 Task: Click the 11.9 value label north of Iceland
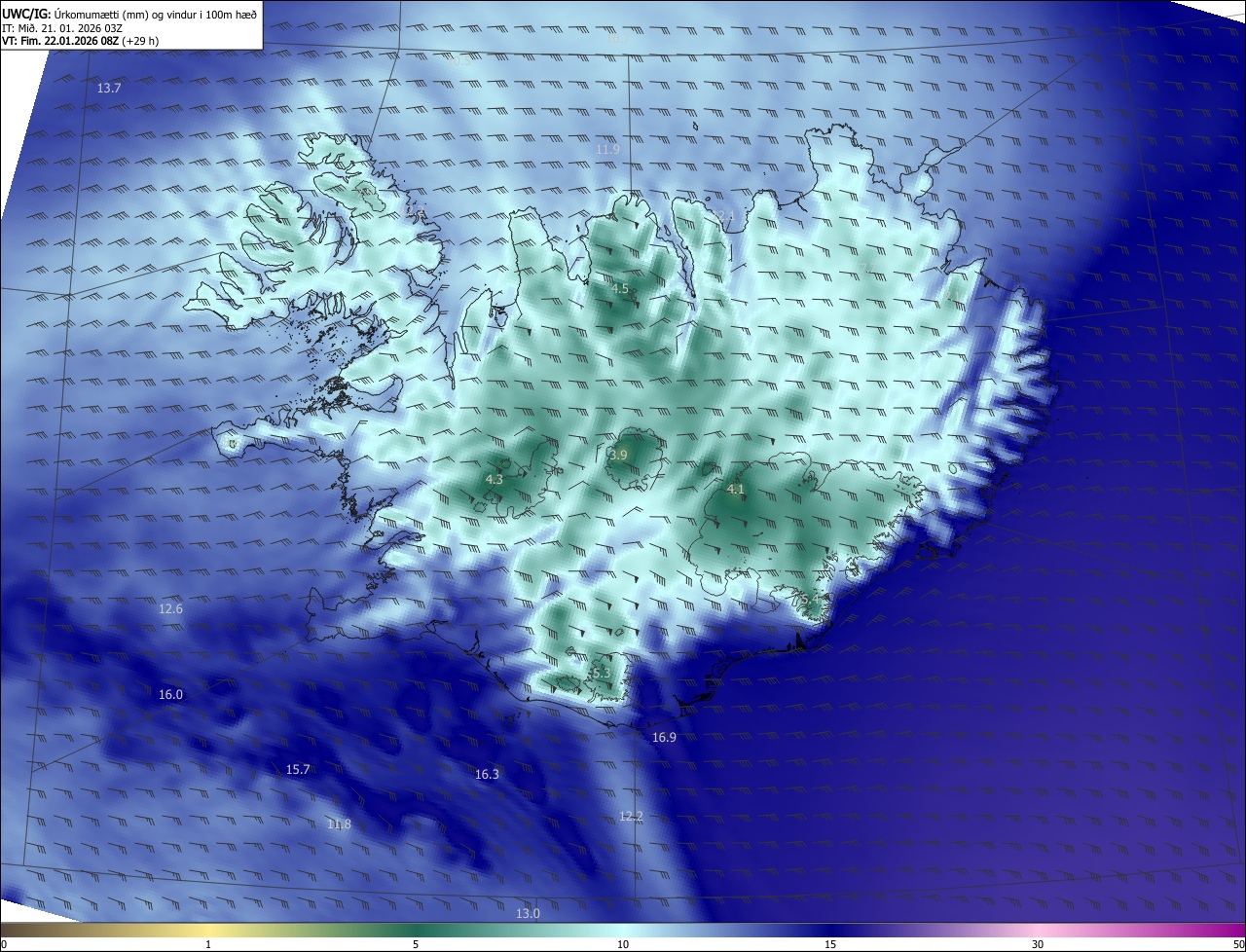pos(607,149)
